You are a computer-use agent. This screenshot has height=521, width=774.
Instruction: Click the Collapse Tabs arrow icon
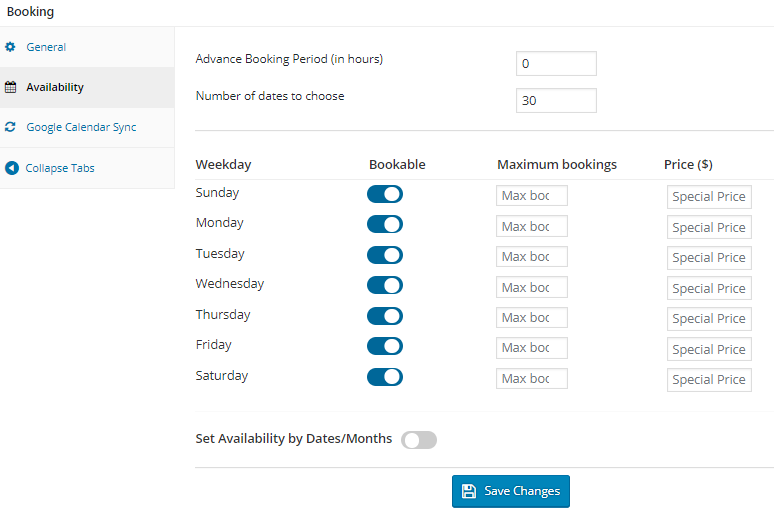point(11,168)
